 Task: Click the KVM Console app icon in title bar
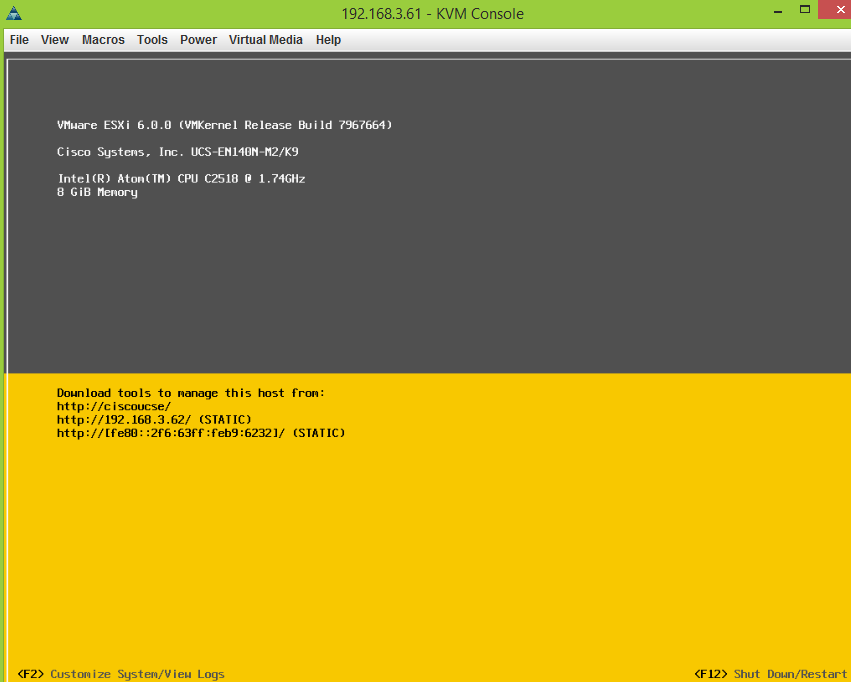click(x=14, y=13)
